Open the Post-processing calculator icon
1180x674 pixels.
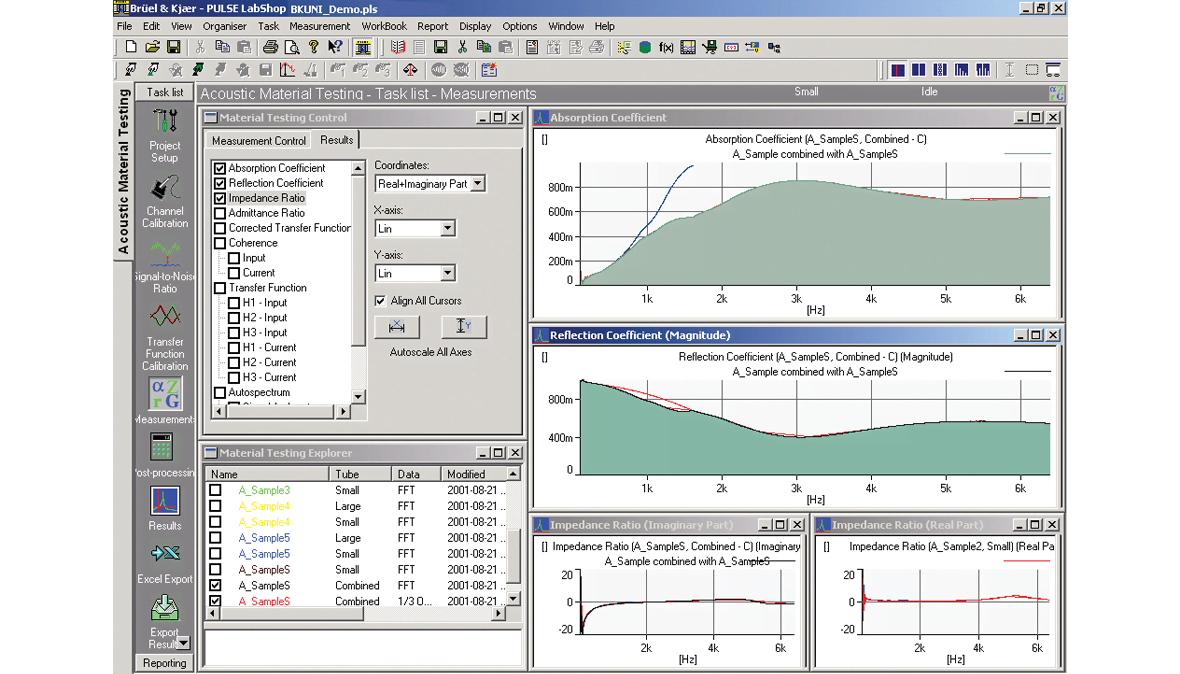tap(162, 446)
